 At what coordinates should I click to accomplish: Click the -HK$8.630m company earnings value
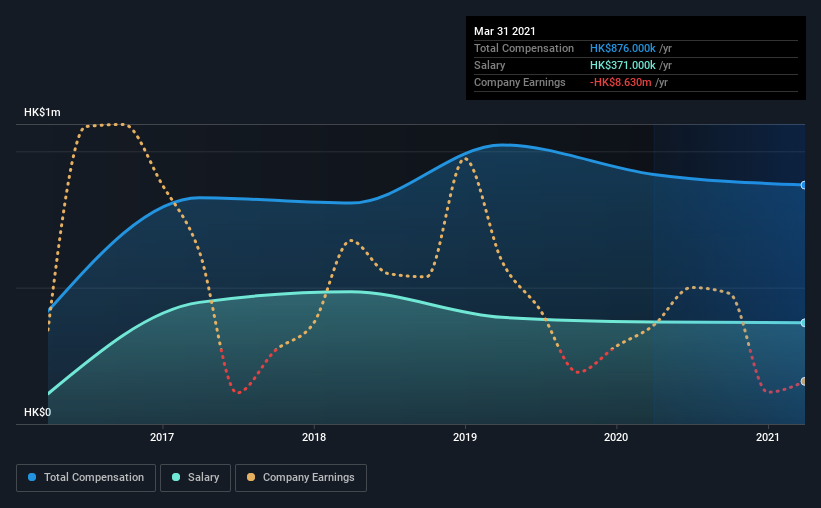(x=620, y=82)
